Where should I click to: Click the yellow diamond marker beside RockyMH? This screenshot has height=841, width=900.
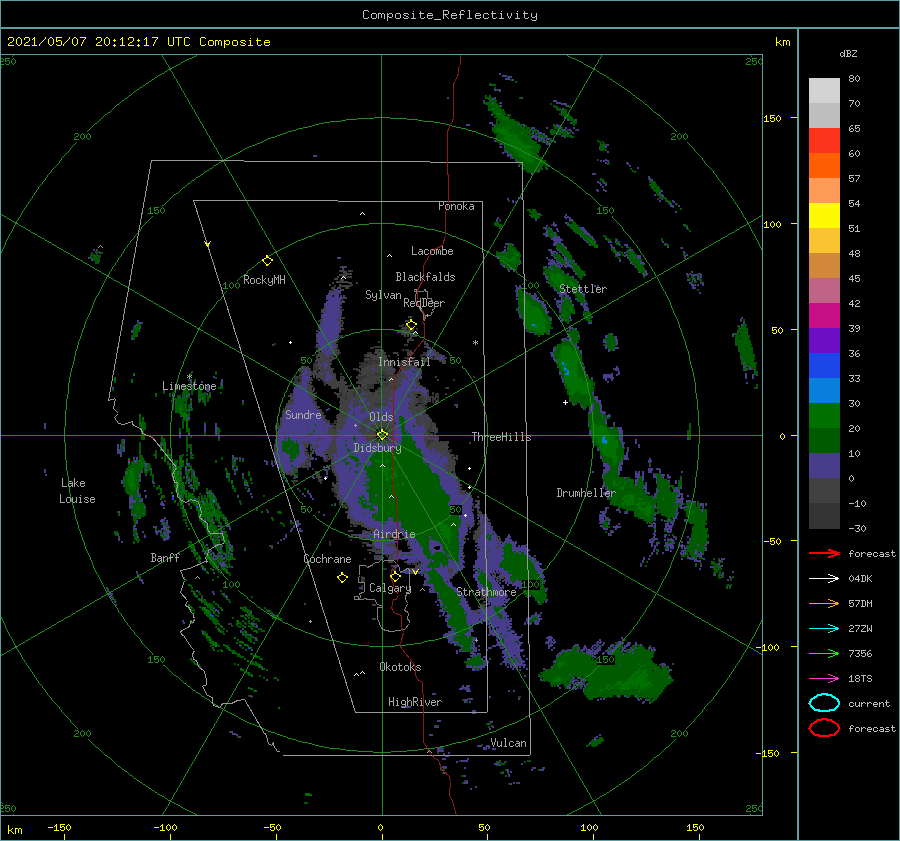[267, 261]
